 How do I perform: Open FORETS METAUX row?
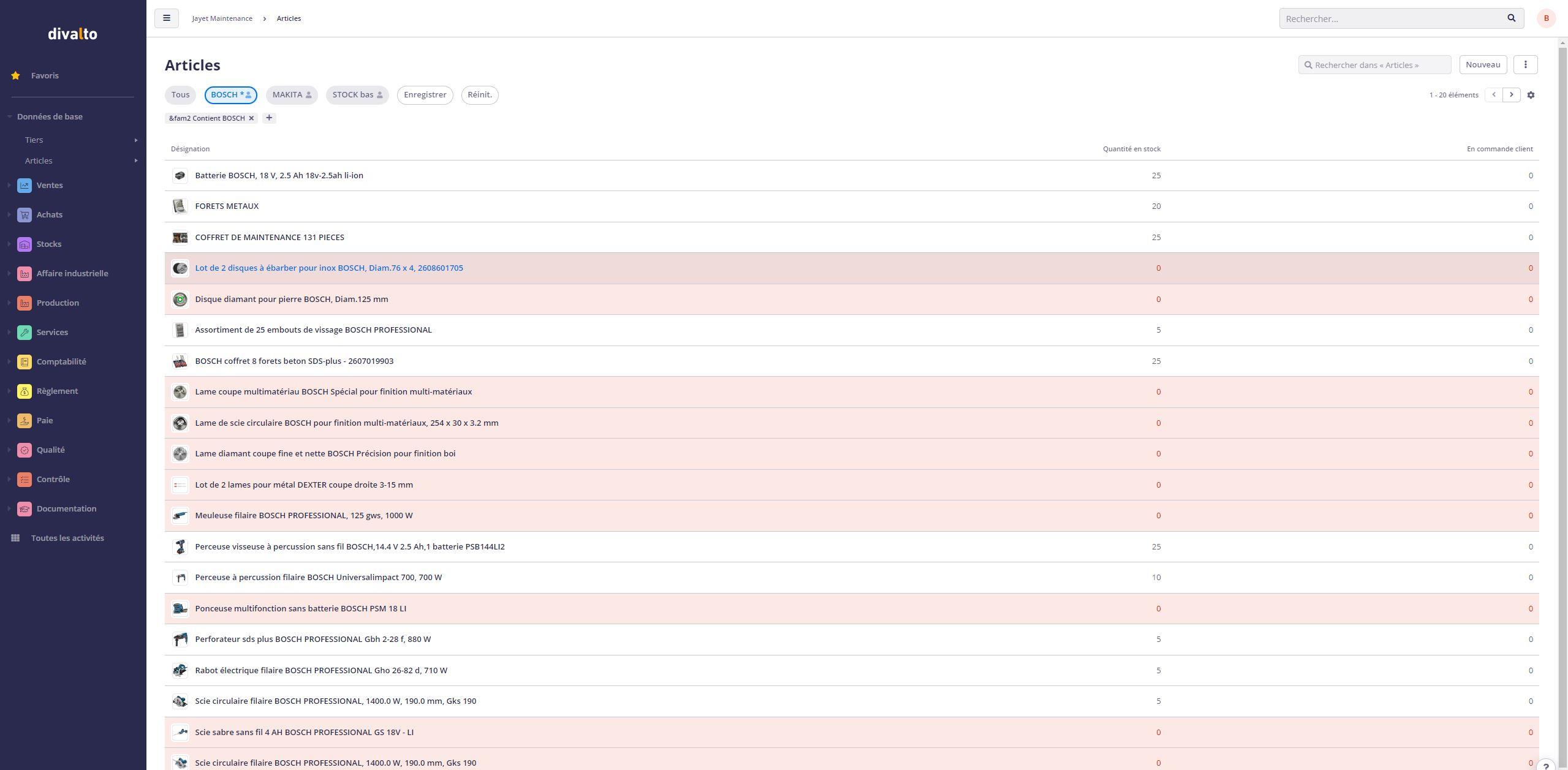pos(852,206)
